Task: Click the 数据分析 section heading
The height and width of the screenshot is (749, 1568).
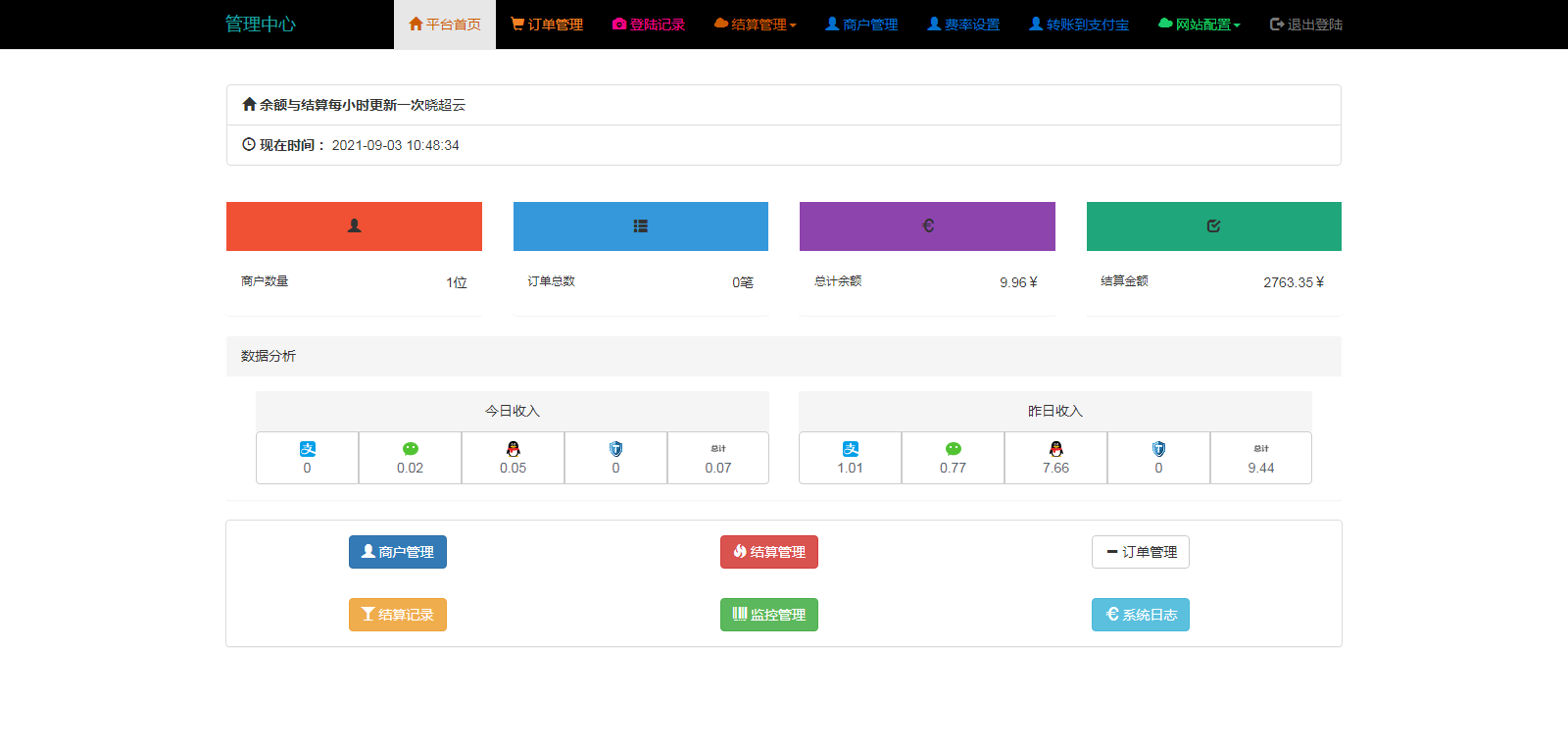Action: 269,356
